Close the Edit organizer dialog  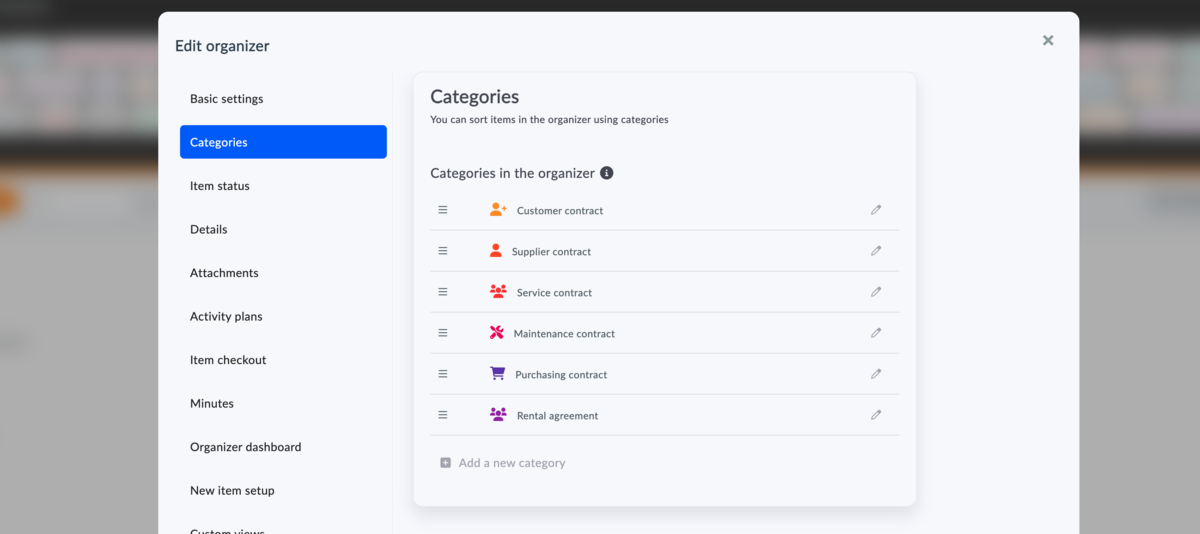pyautogui.click(x=1048, y=40)
